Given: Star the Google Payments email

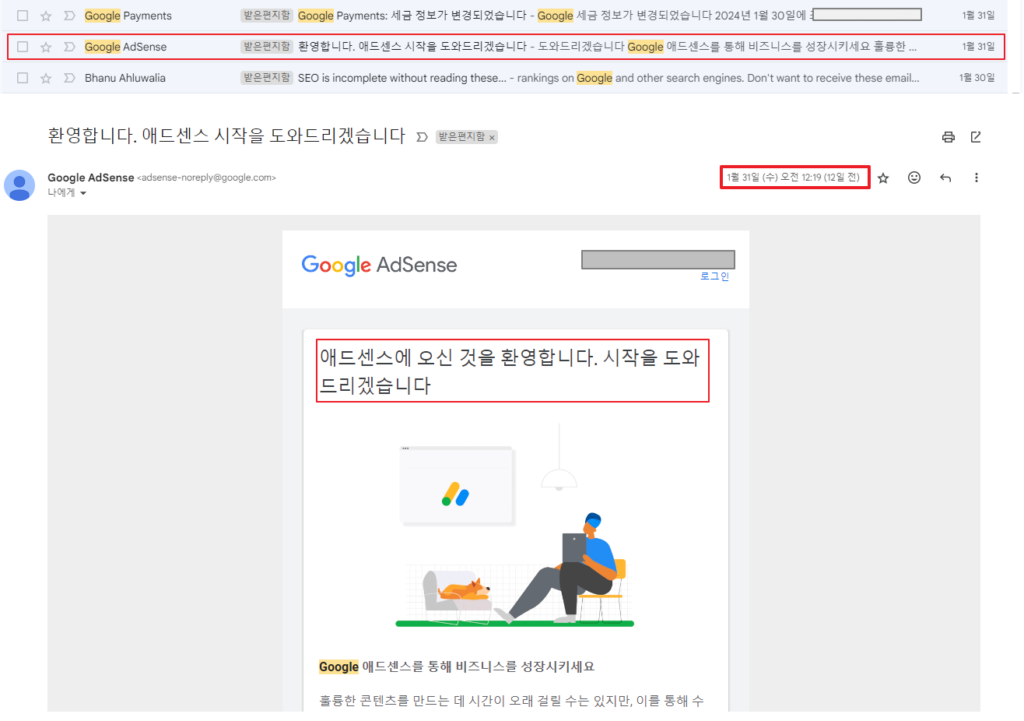Looking at the screenshot, I should click(x=46, y=16).
